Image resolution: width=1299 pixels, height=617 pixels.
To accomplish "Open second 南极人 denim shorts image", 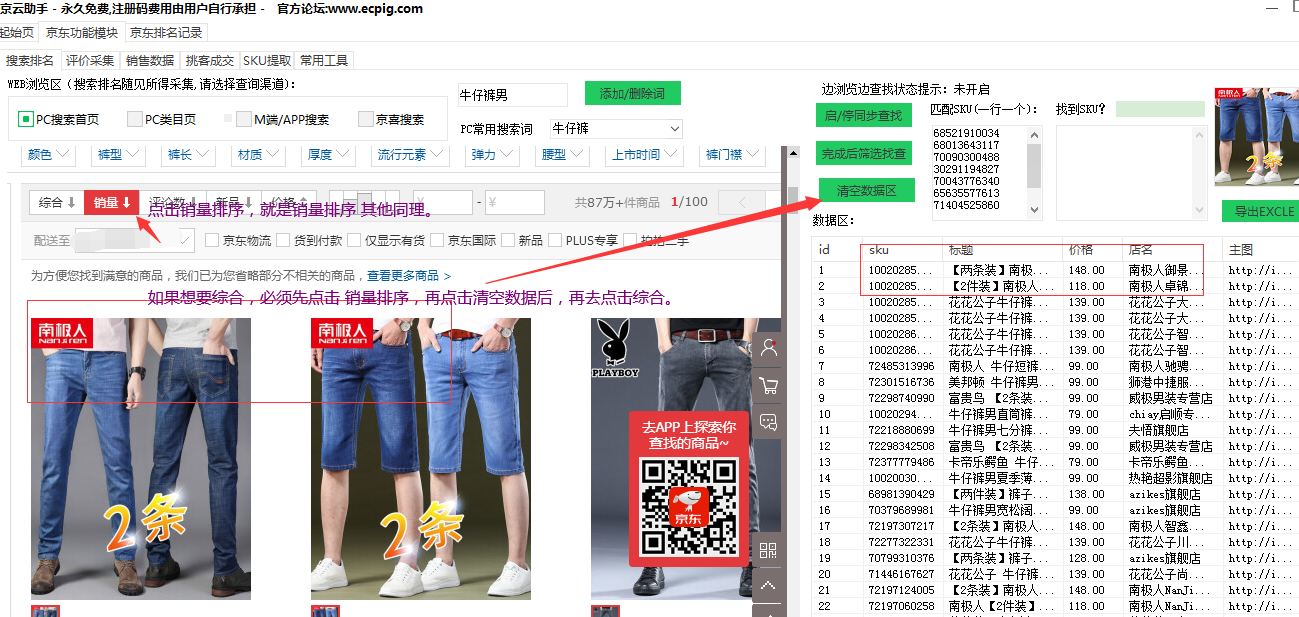I will tap(421, 459).
